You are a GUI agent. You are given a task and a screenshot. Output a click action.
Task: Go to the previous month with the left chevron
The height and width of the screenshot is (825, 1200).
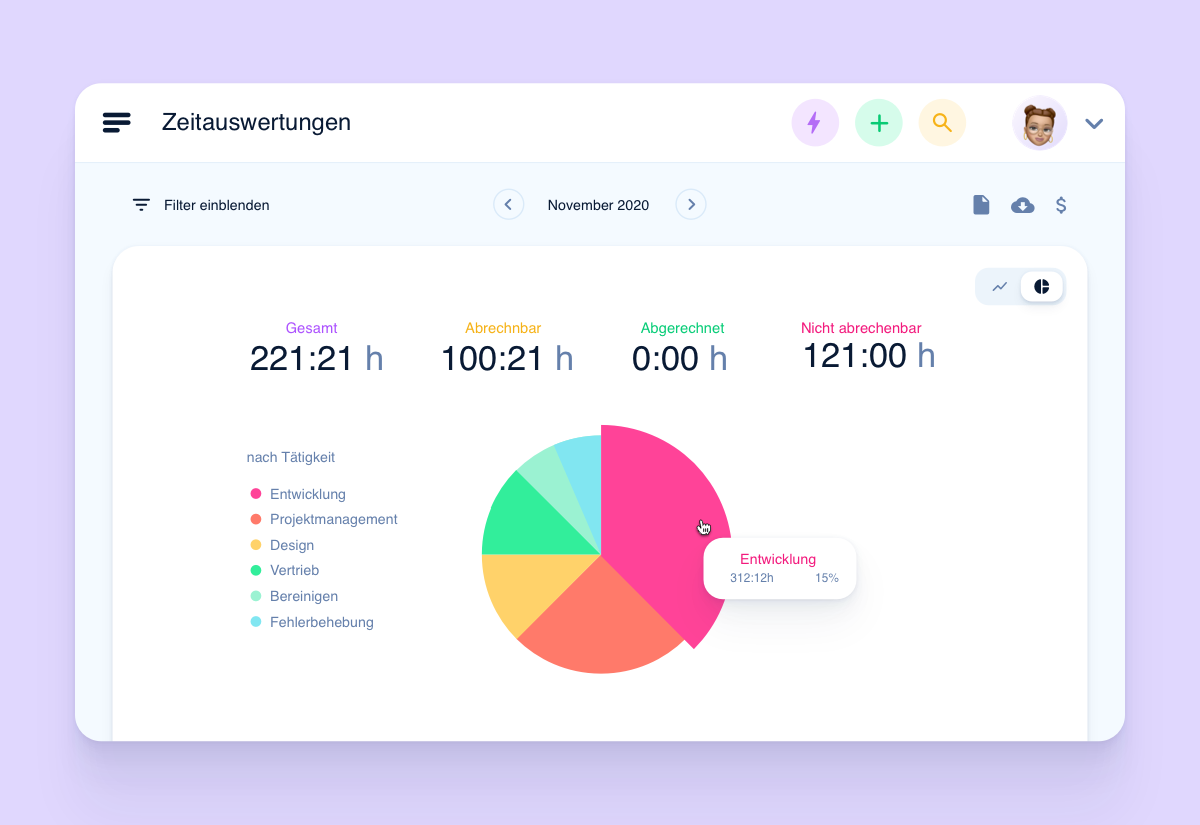[508, 204]
